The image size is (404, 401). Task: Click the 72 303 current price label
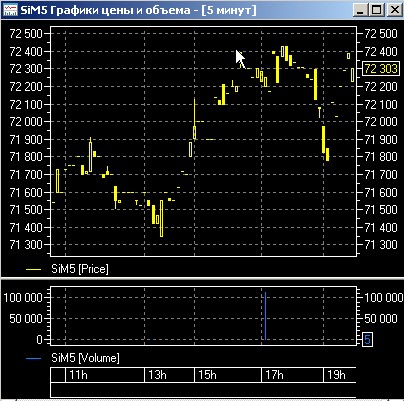click(381, 69)
